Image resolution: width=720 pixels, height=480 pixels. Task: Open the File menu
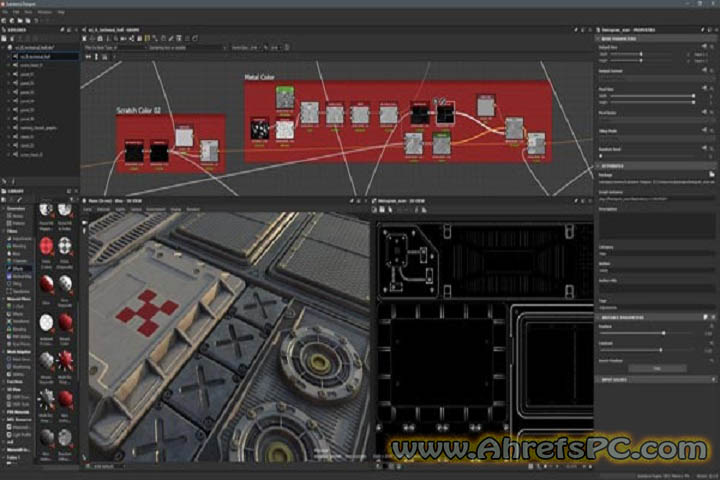[x=4, y=12]
